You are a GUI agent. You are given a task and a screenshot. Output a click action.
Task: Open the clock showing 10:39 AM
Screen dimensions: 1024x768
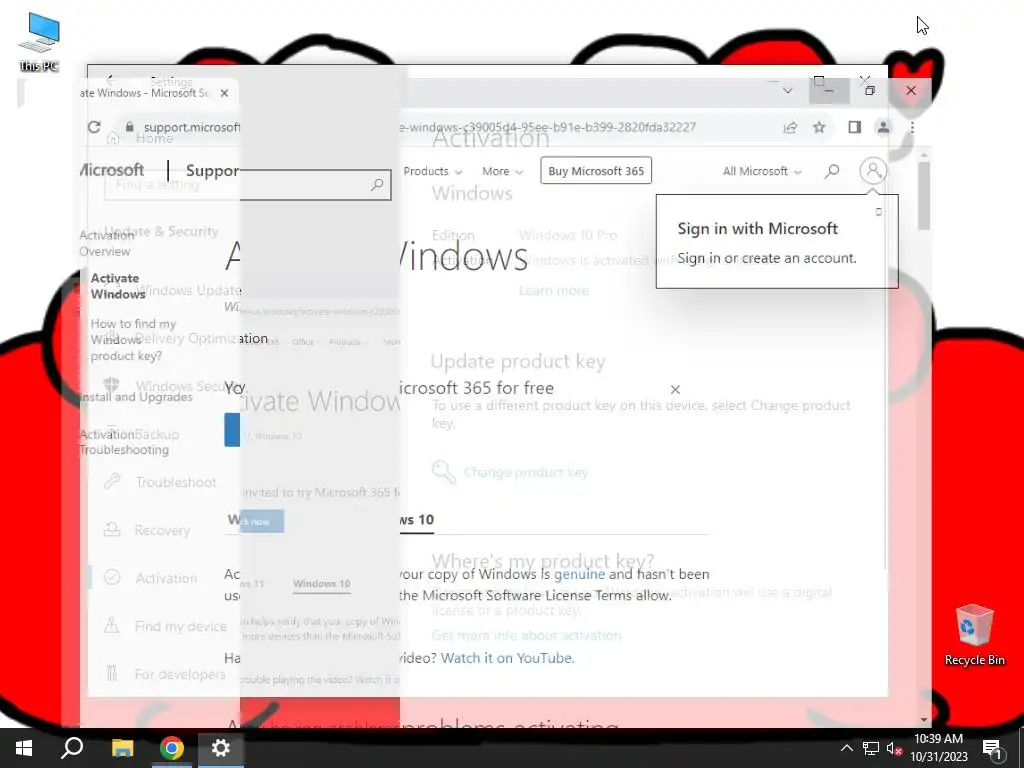(x=938, y=748)
